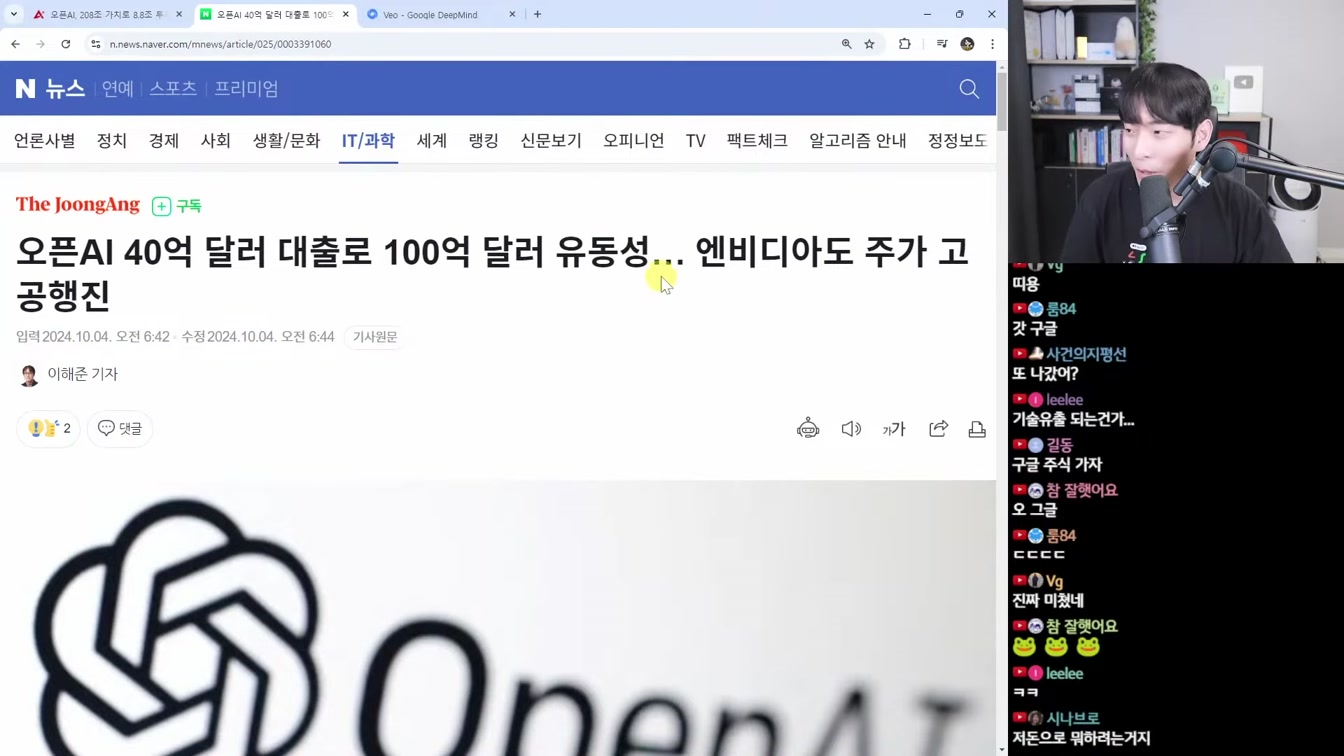
Task: Select the 오피니언 menu item
Action: (634, 141)
